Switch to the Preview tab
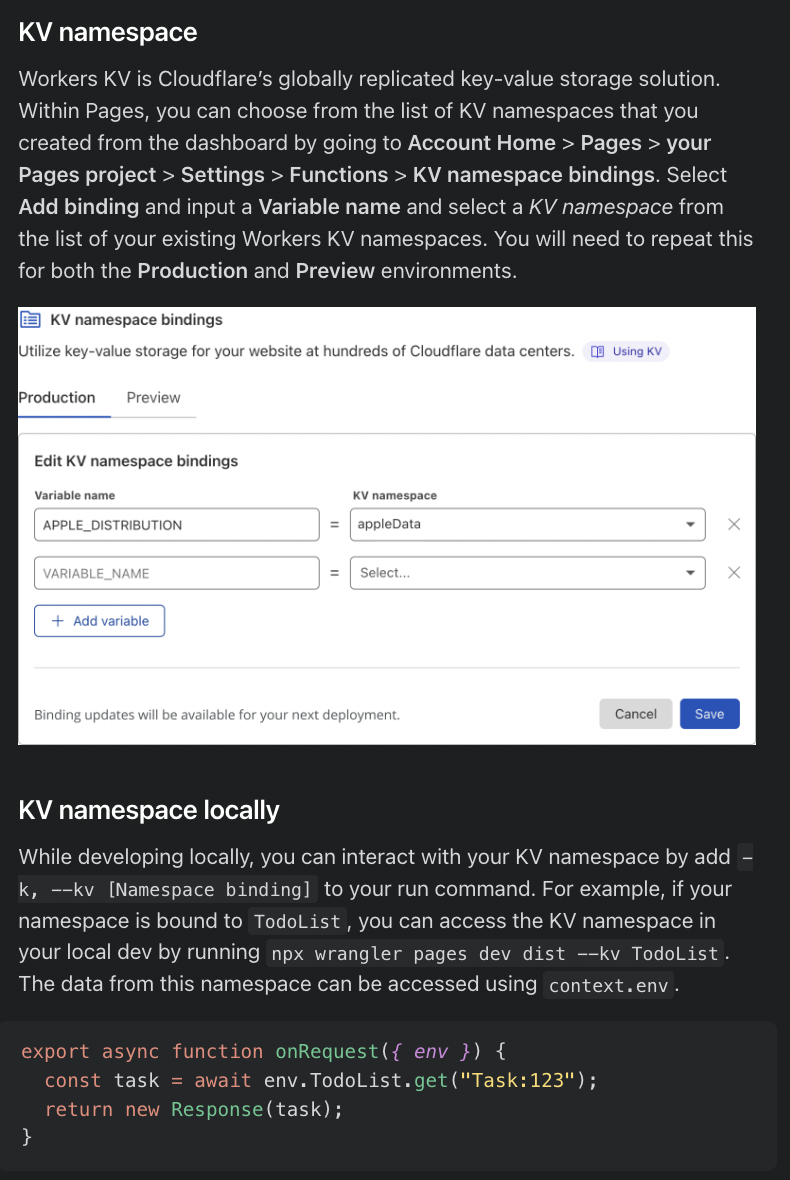Screen dimensions: 790x1180 [153, 397]
